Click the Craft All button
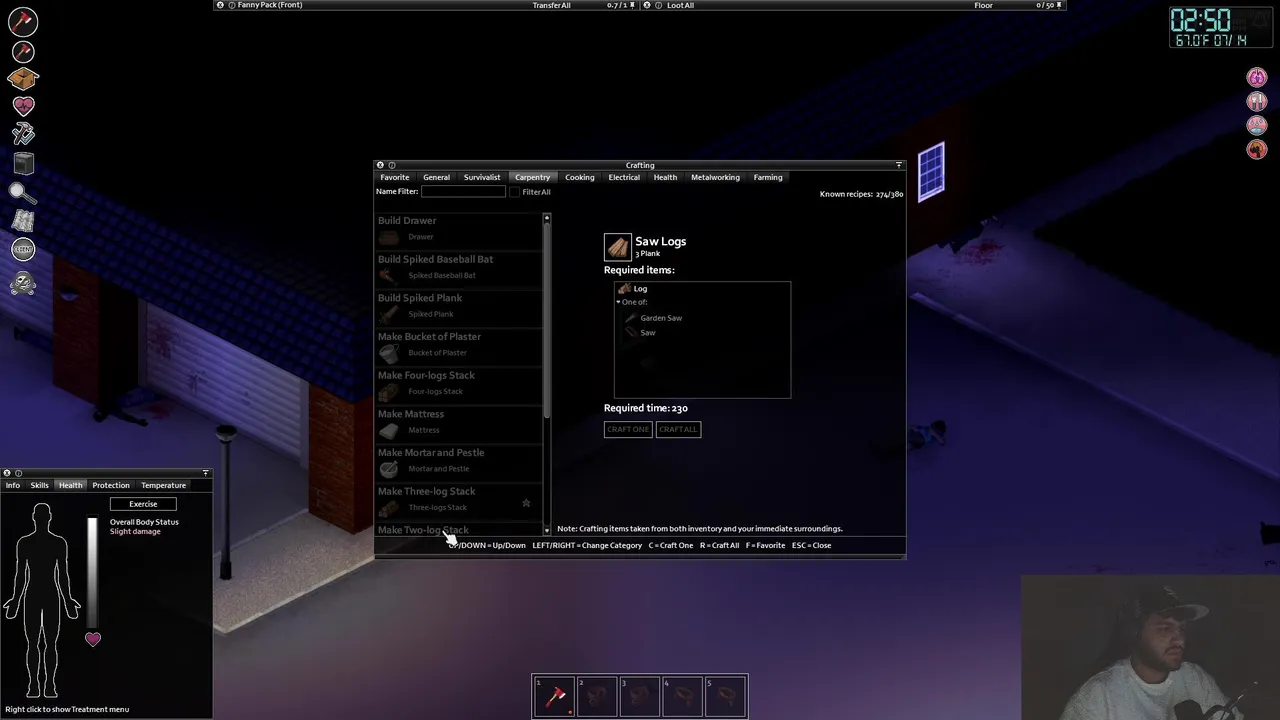This screenshot has width=1280, height=720. (x=678, y=429)
